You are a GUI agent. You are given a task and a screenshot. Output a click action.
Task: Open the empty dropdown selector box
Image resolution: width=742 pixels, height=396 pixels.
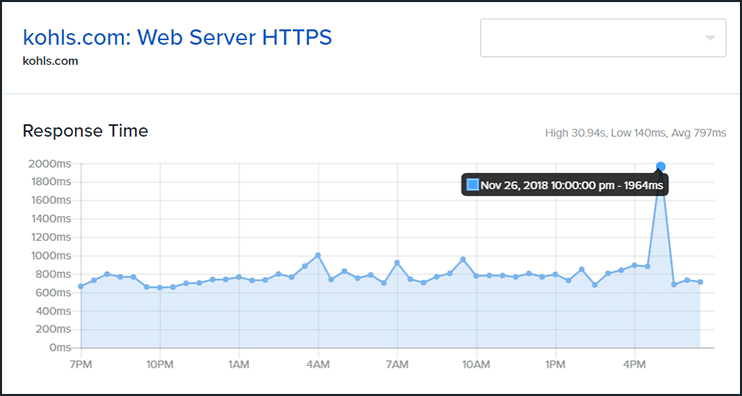pos(603,38)
